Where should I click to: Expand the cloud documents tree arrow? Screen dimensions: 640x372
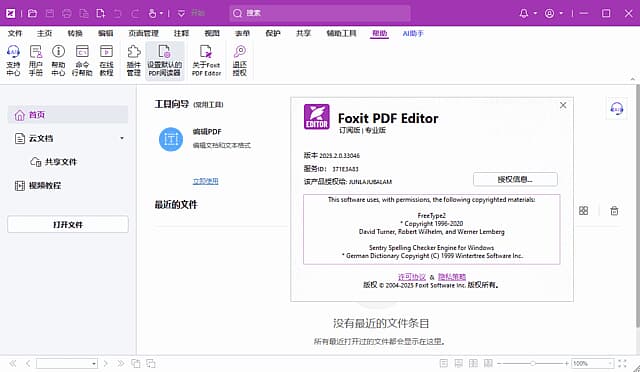tap(122, 138)
